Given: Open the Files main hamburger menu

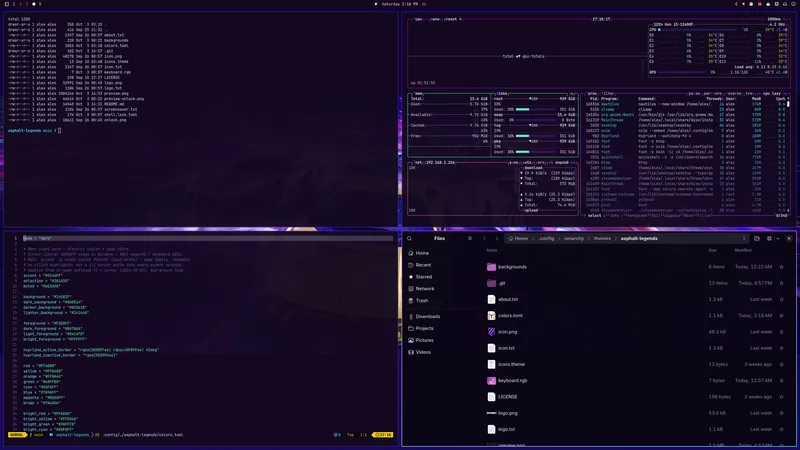Looking at the screenshot, I should pyautogui.click(x=470, y=238).
